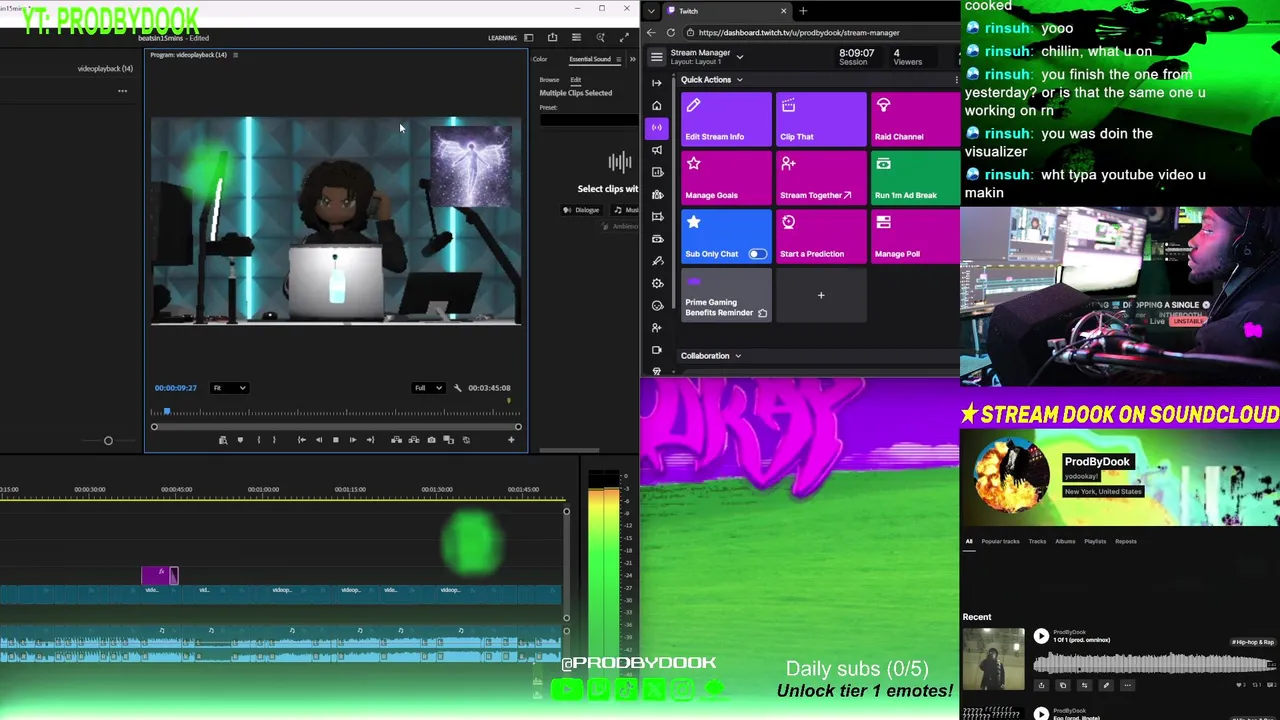
Task: Add a new quick action tile
Action: tap(821, 295)
